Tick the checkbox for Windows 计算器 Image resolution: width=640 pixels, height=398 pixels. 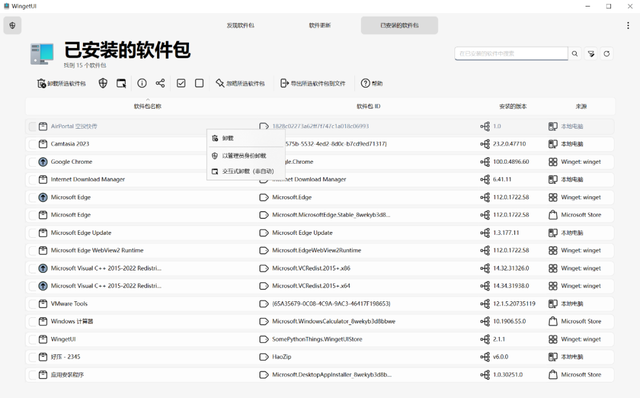coord(32,321)
